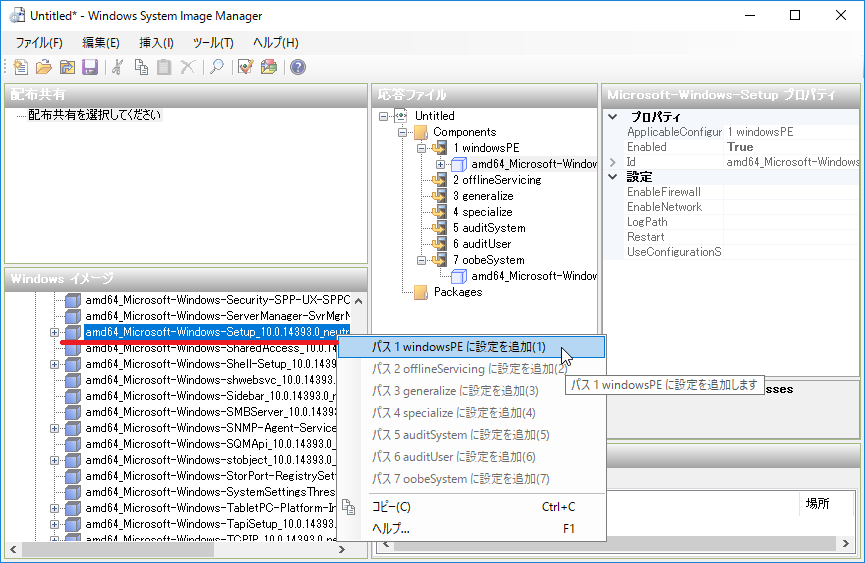The width and height of the screenshot is (865, 563).
Task: Click the Paste clipboard toolbar icon
Action: [164, 67]
